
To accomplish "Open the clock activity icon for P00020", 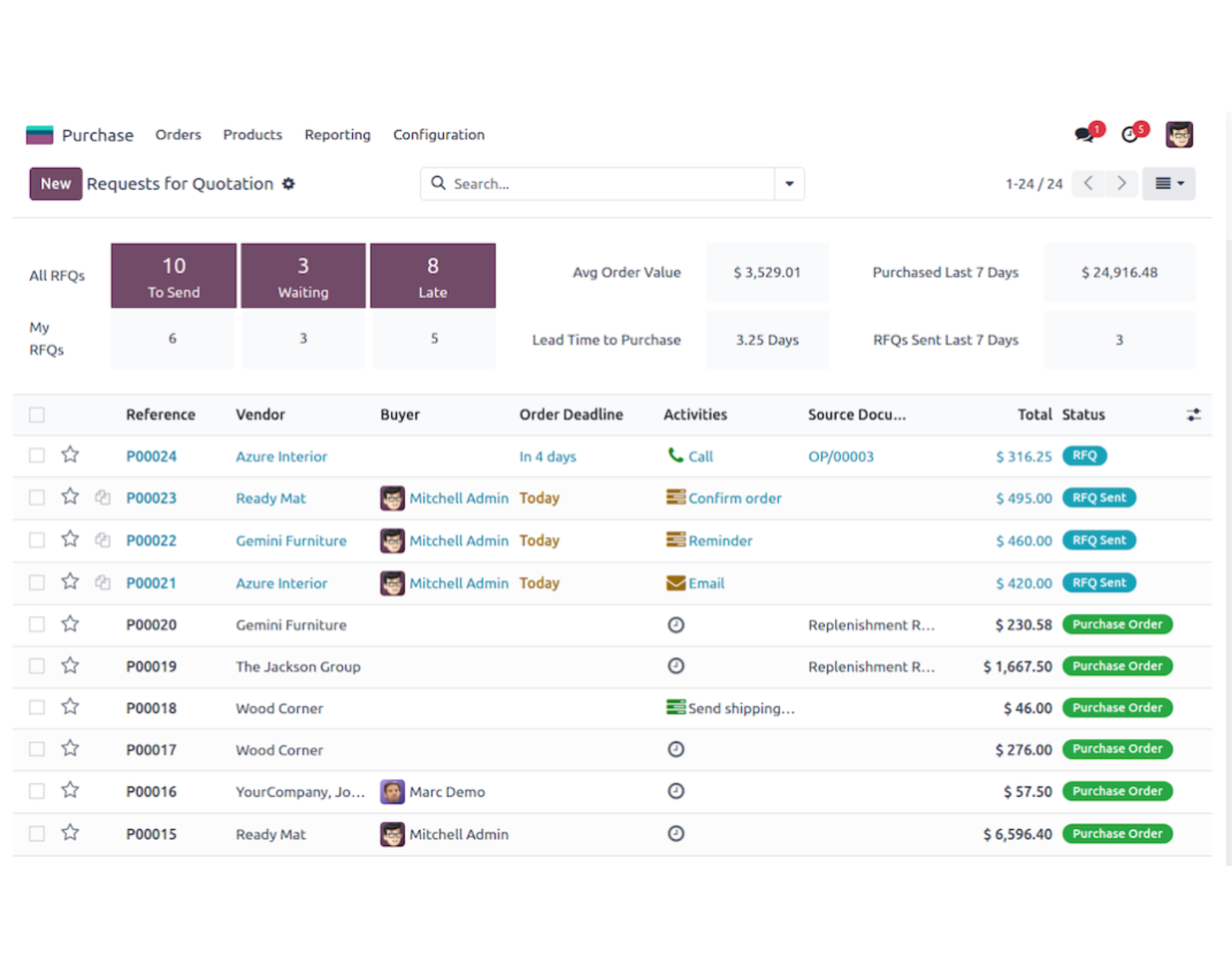I will point(676,625).
